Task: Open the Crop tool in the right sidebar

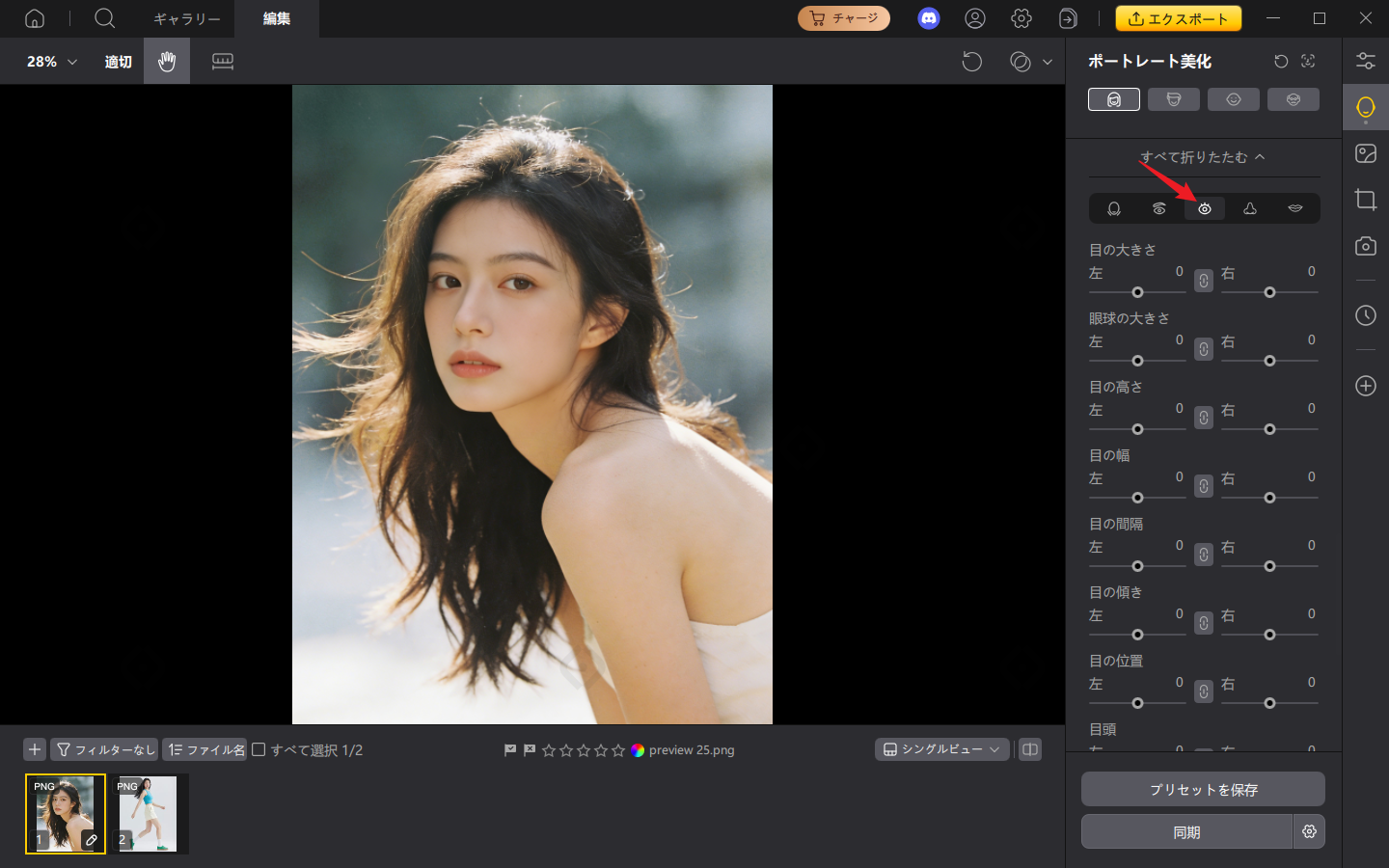Action: pos(1366,200)
